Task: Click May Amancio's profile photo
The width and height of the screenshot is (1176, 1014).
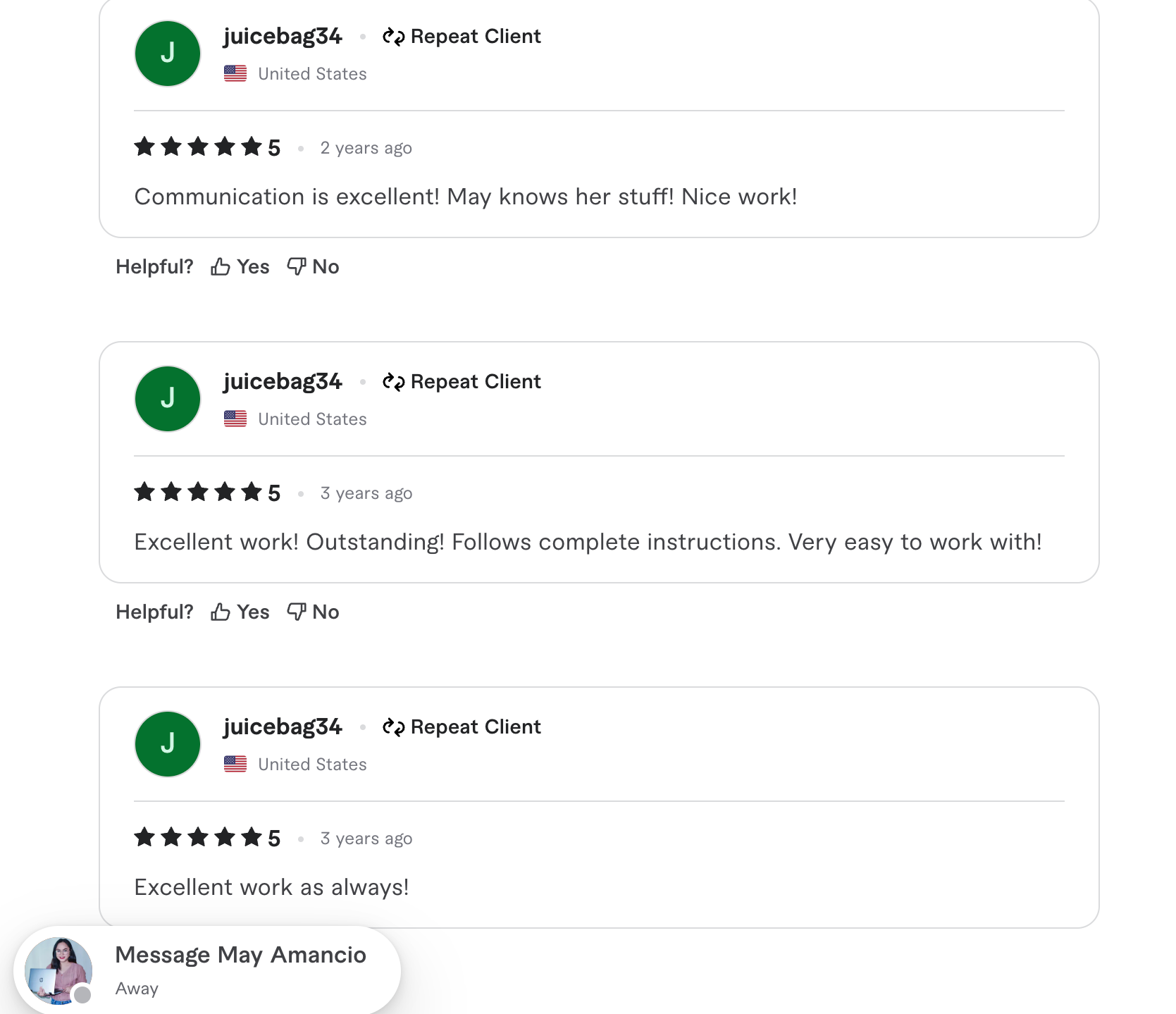Action: [58, 970]
